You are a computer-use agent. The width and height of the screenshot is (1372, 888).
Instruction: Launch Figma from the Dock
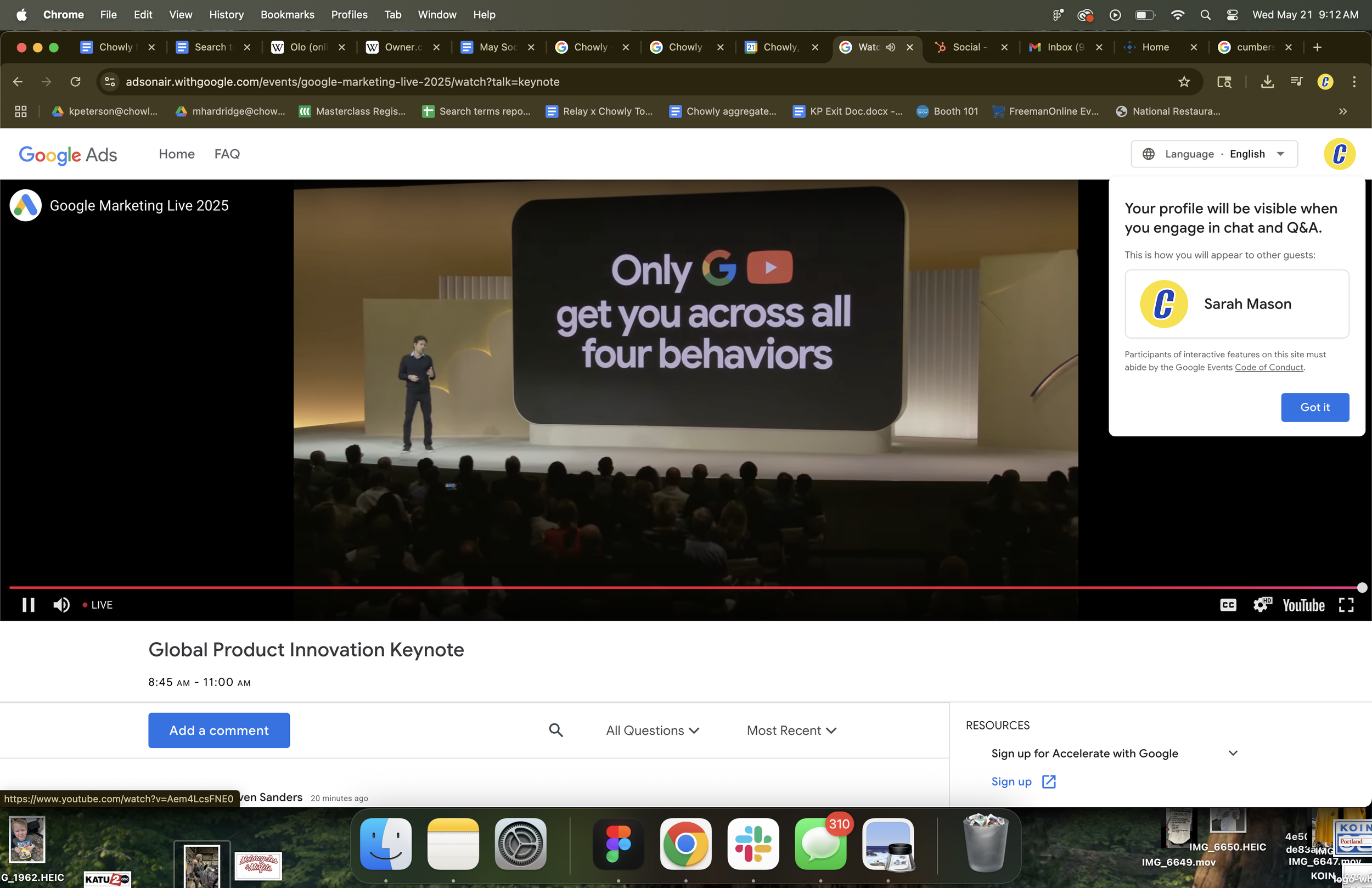point(618,844)
